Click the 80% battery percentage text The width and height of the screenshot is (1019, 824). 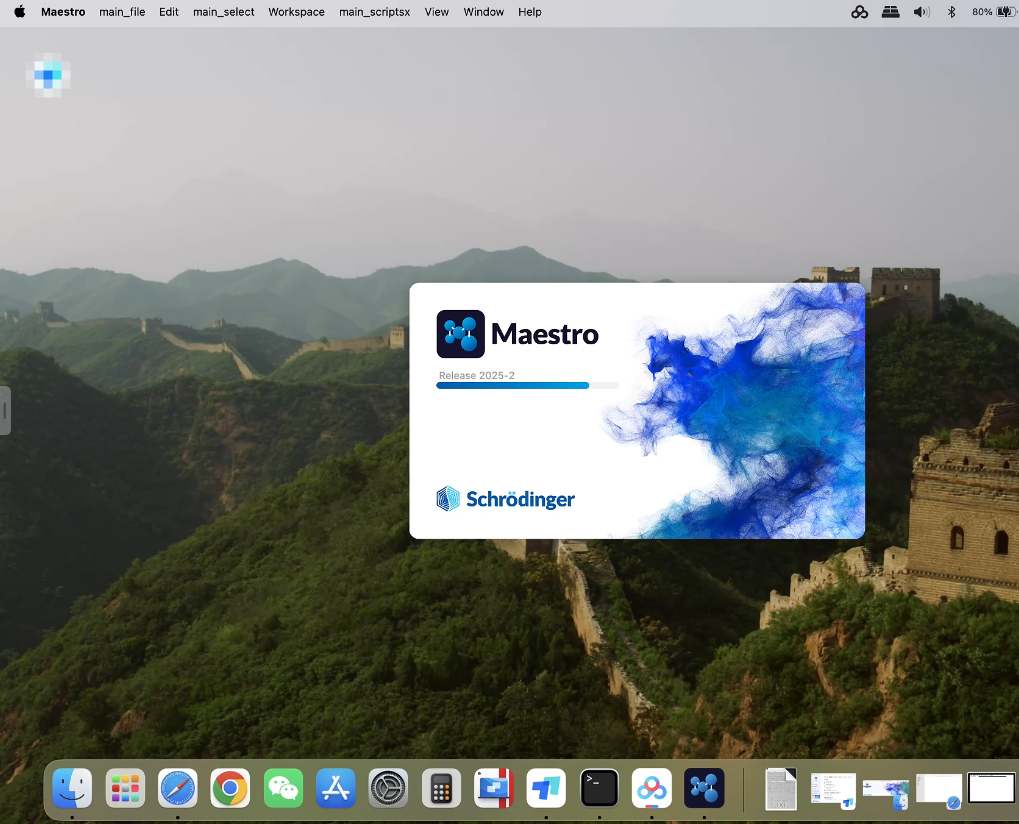pyautogui.click(x=982, y=12)
